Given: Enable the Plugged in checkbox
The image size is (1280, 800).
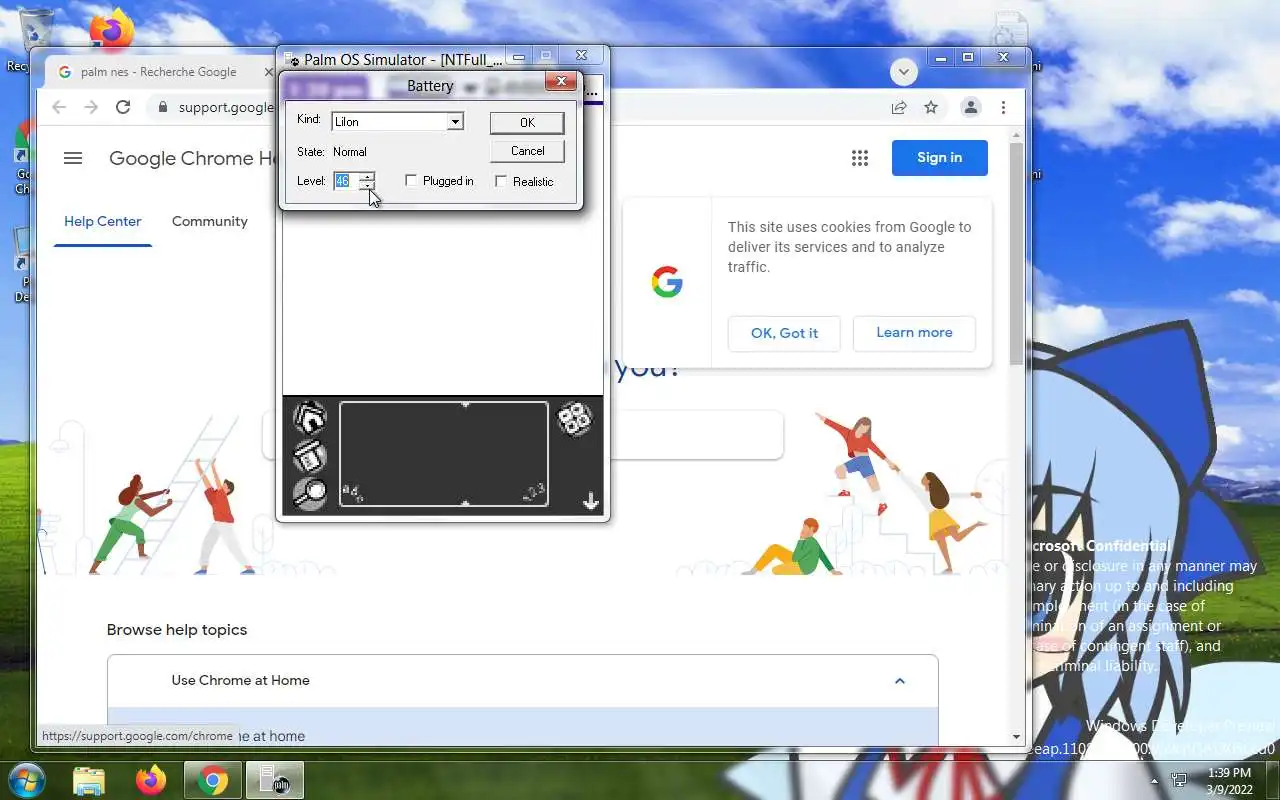Looking at the screenshot, I should pos(411,180).
